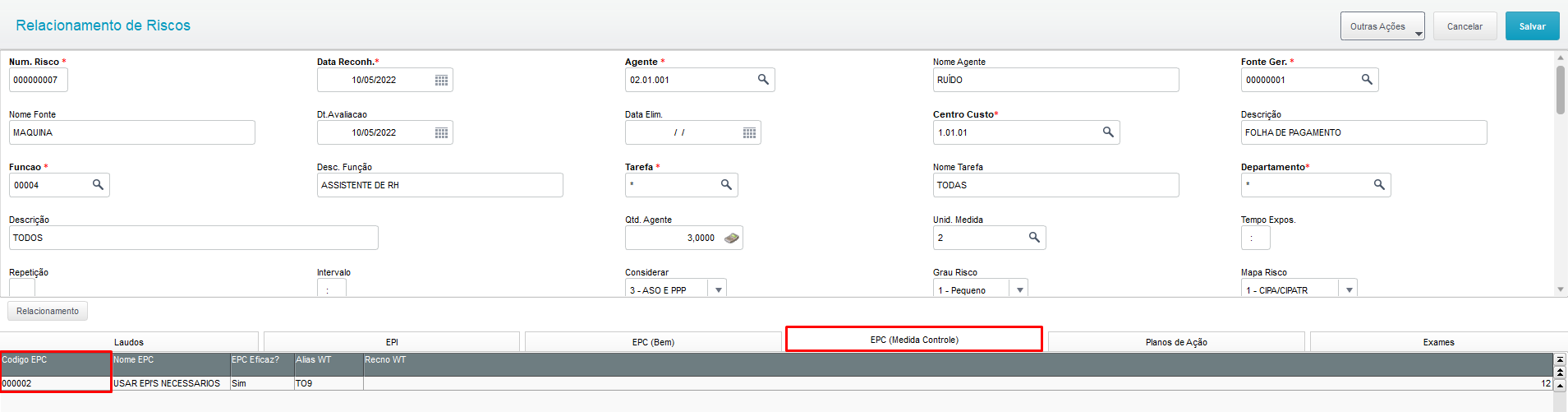
Task: Select EPC (Medida Controle) tab
Action: (x=914, y=340)
